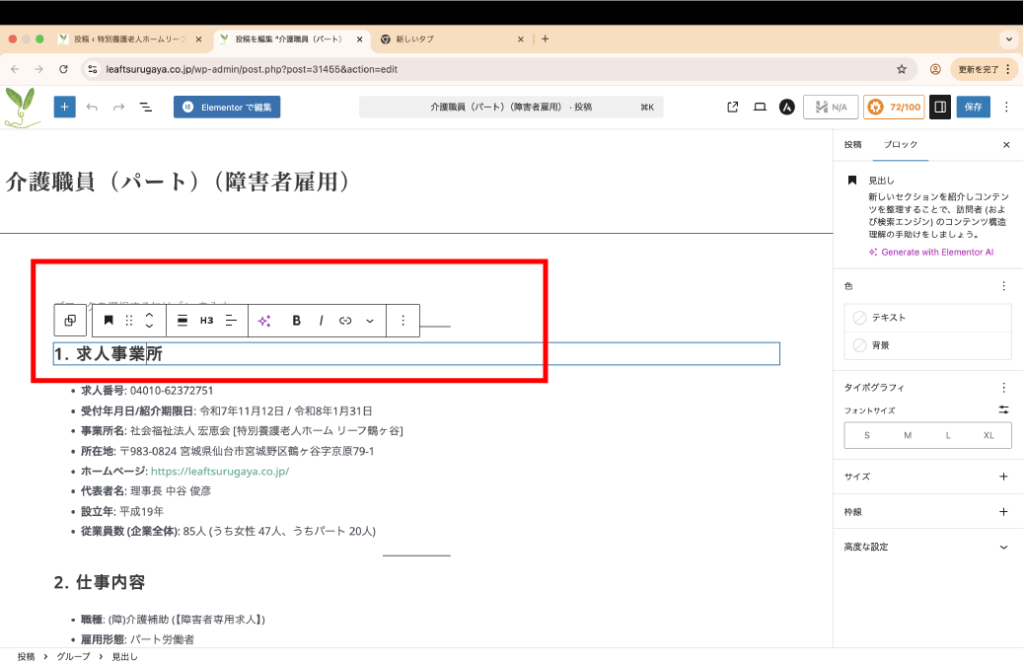Expand the 高度な設定 section
The height and width of the screenshot is (666, 1024).
pyautogui.click(x=1004, y=547)
